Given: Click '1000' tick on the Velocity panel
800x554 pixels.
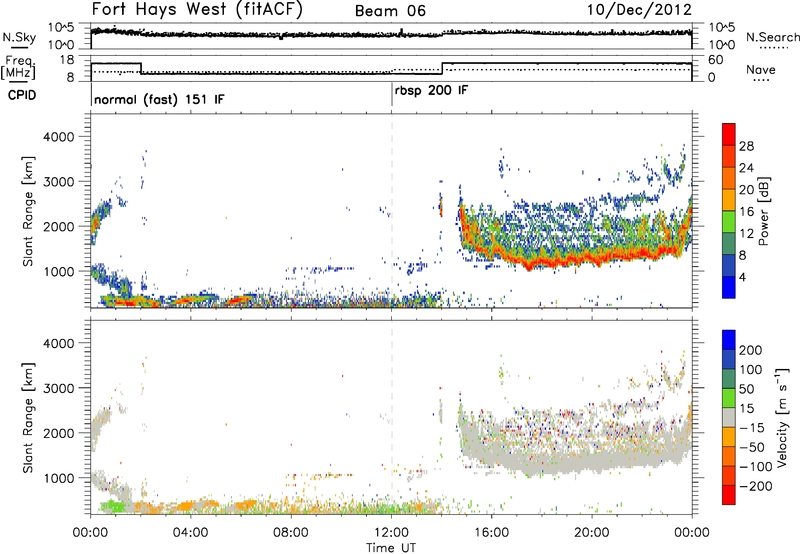Looking at the screenshot, I should [x=58, y=478].
